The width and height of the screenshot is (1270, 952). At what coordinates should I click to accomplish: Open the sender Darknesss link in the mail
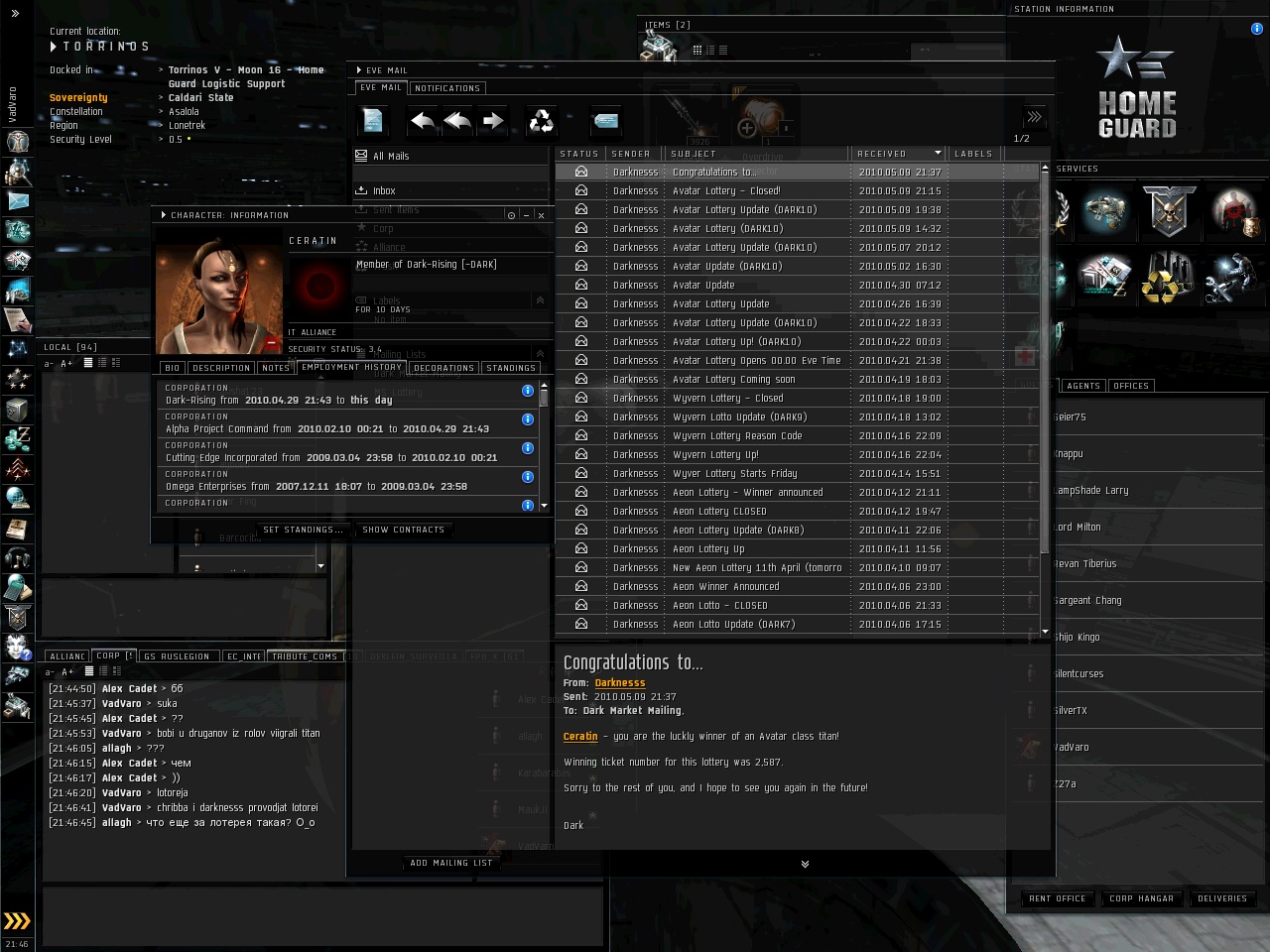point(620,683)
